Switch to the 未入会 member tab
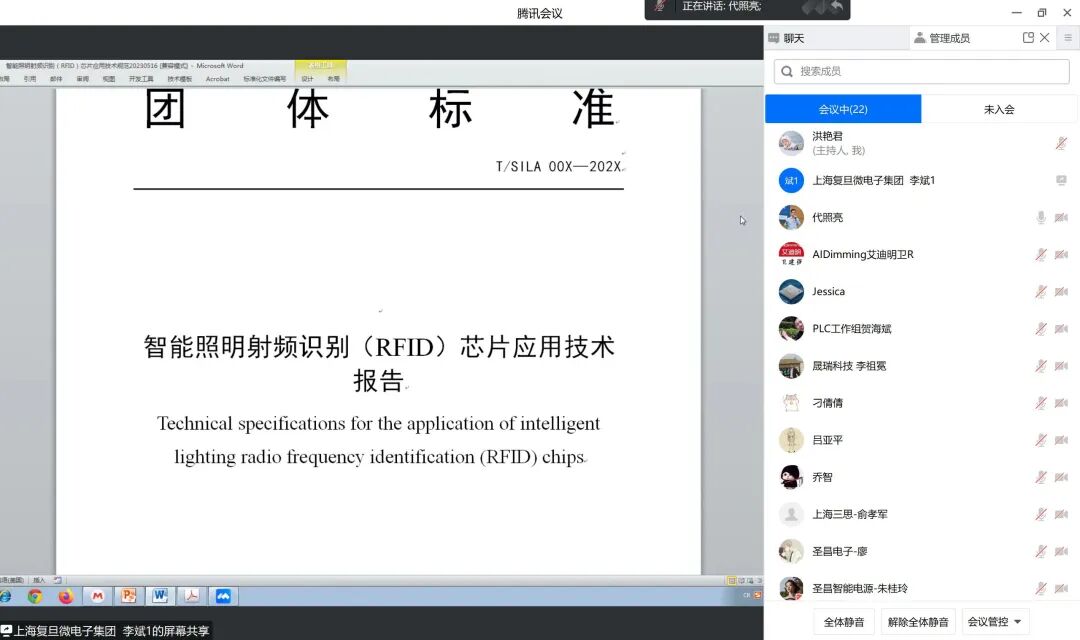 click(1000, 108)
